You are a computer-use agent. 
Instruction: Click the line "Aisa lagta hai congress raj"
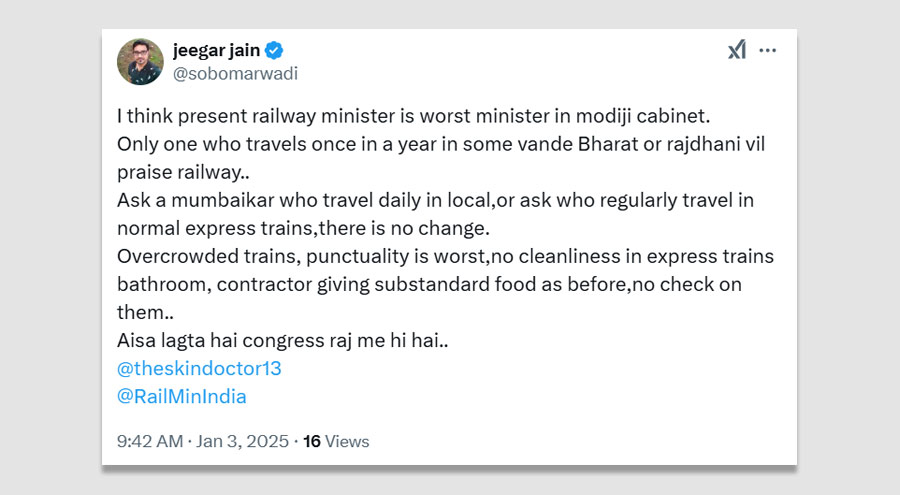tap(283, 340)
